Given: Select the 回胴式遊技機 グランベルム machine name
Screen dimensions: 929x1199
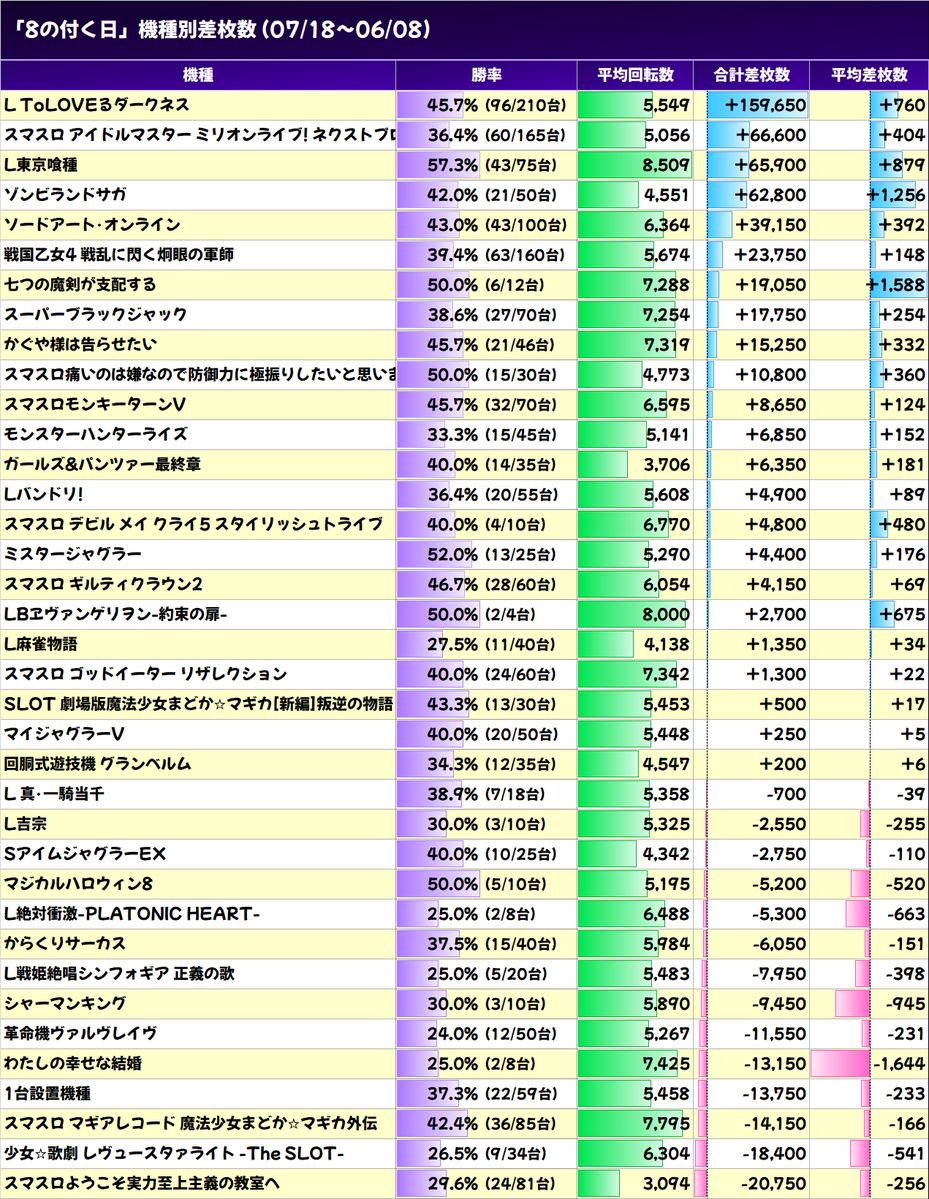Looking at the screenshot, I should pos(98,764).
